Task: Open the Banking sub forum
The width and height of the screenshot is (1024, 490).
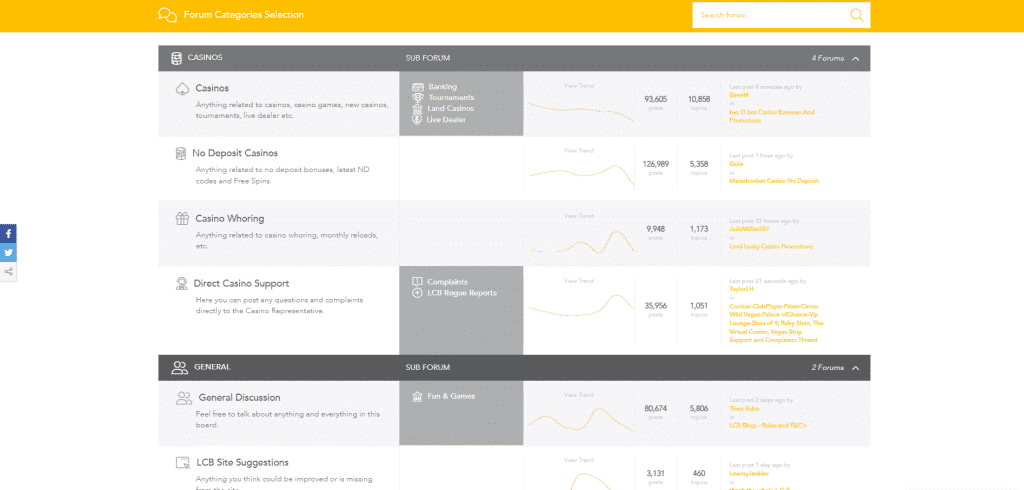Action: coord(443,87)
